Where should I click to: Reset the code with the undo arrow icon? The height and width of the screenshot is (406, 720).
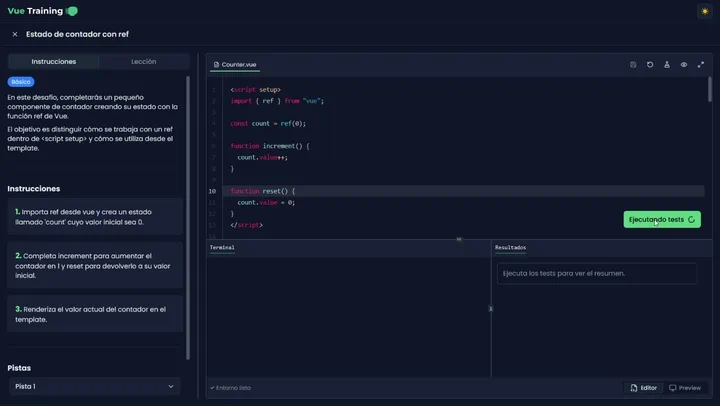650,65
